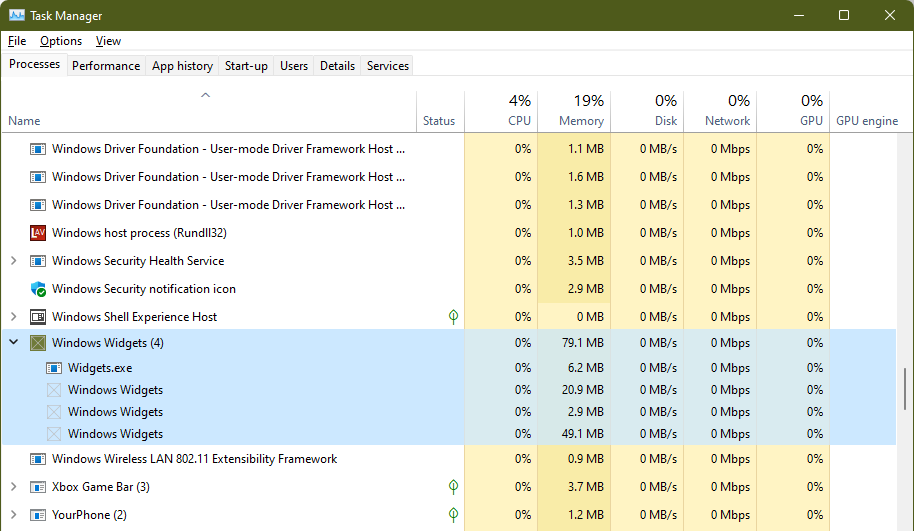Switch to the Services tab
914x531 pixels.
click(388, 66)
